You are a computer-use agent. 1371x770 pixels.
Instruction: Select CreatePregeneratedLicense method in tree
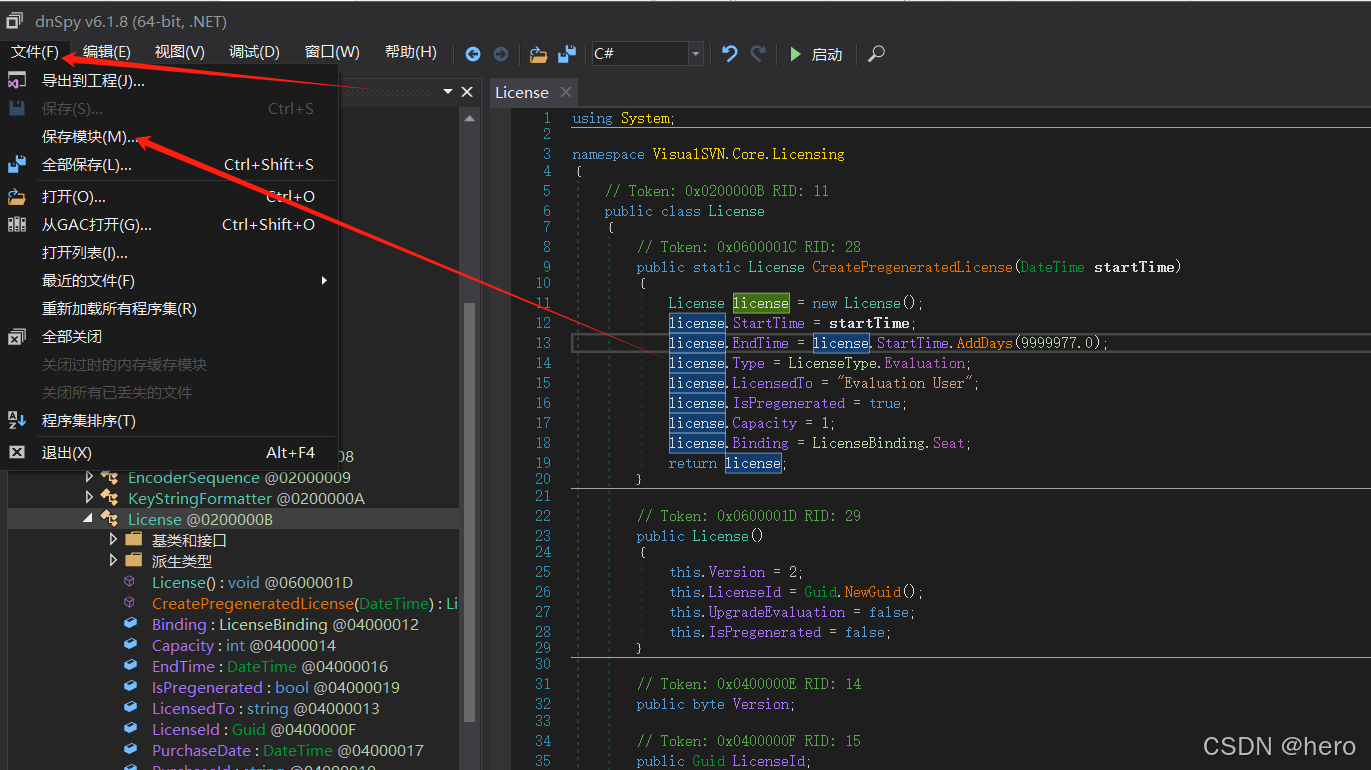[304, 604]
